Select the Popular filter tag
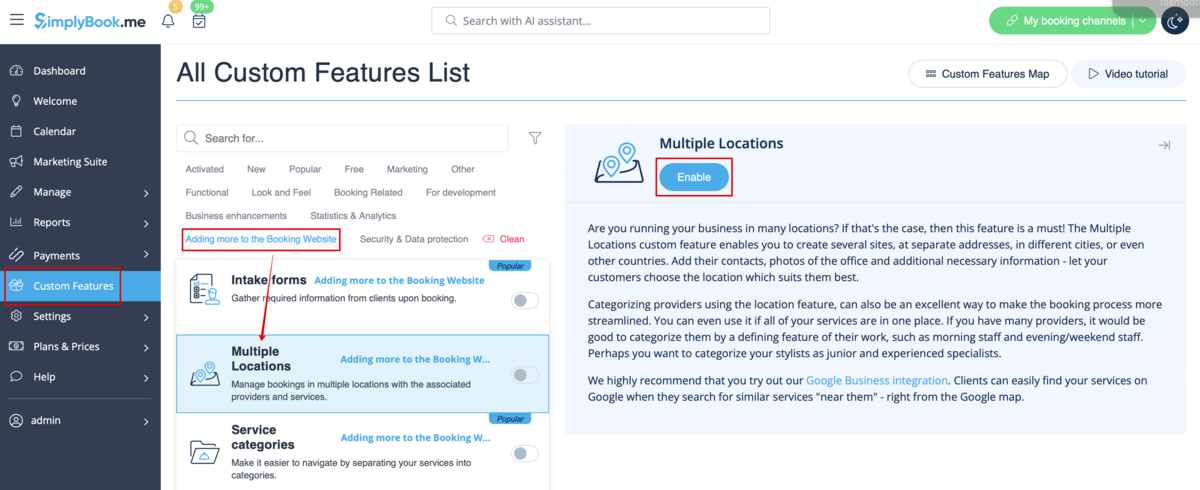 point(305,169)
